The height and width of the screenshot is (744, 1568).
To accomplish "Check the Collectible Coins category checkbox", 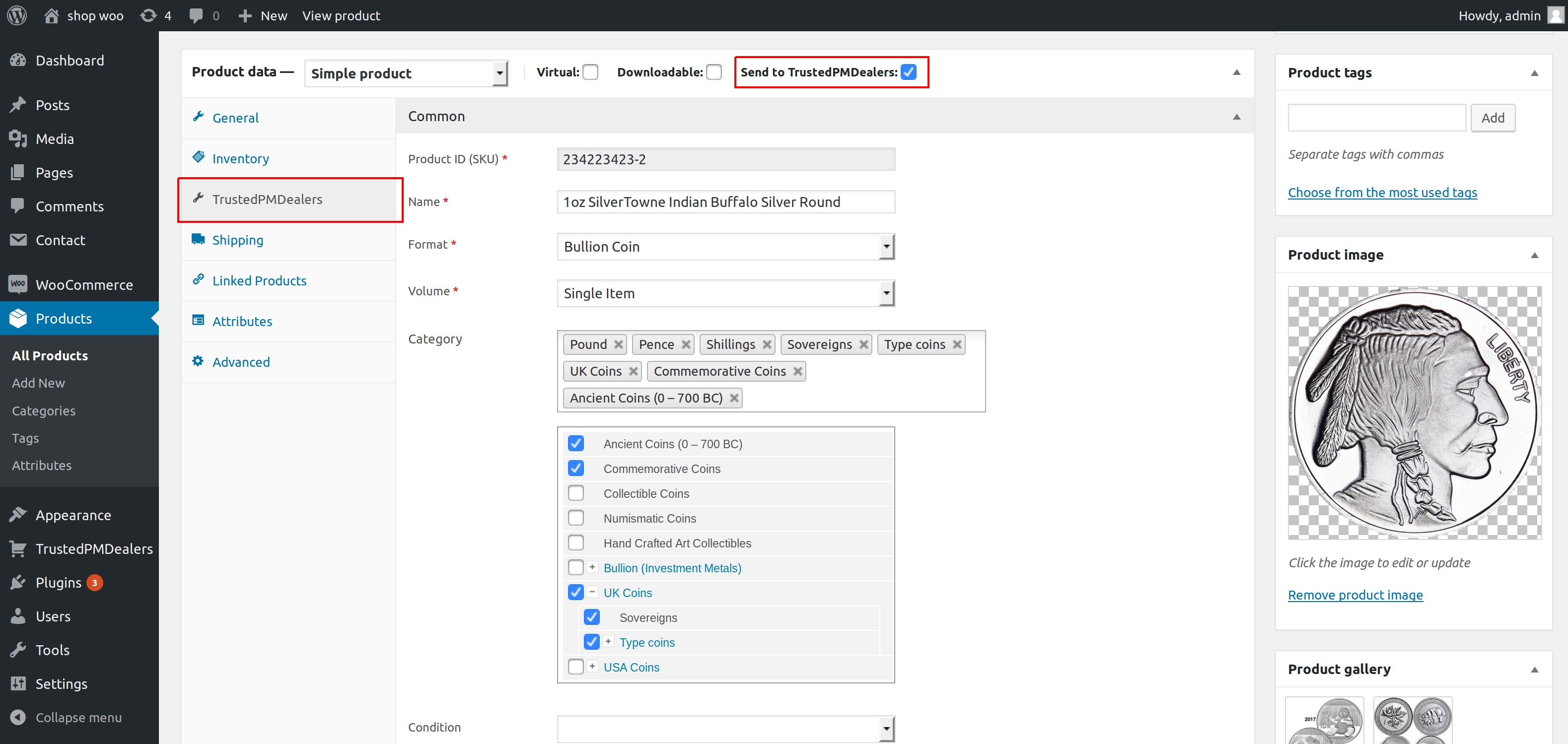I will pyautogui.click(x=577, y=493).
